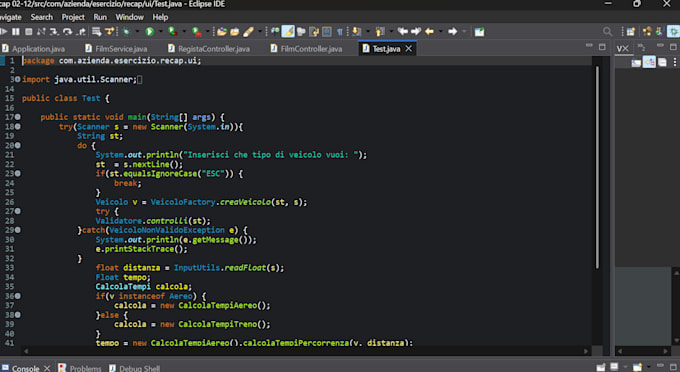
Task: Click the Search flashlight toolbar icon
Action: pos(248,32)
